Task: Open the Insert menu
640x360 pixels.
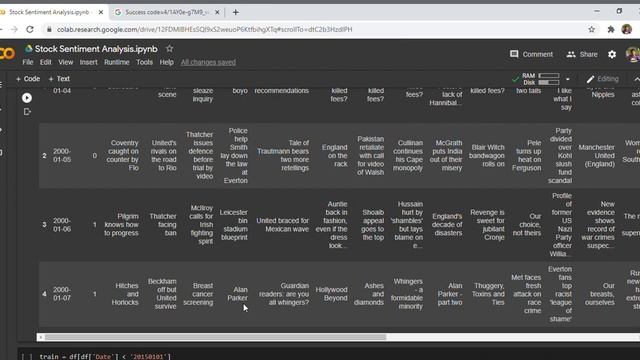Action: pyautogui.click(x=89, y=62)
